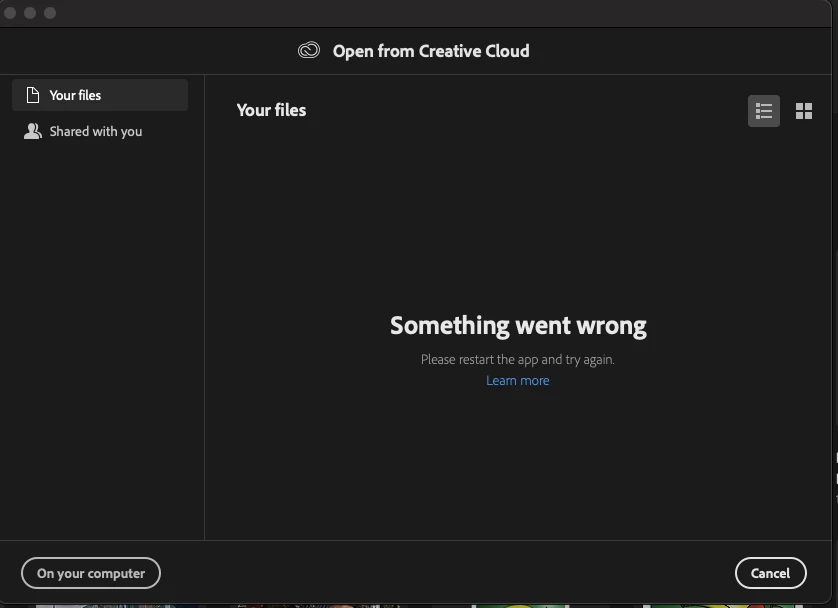
Task: Switch to list view
Action: [764, 111]
